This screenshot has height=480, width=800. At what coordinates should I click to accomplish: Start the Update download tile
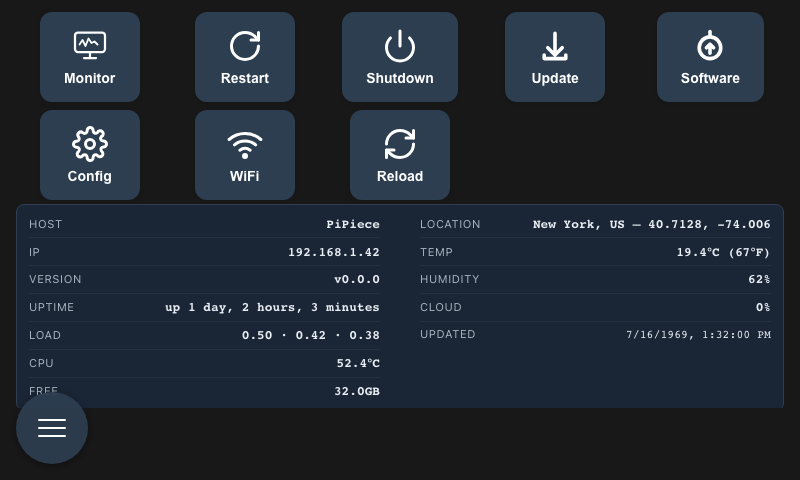tap(555, 57)
